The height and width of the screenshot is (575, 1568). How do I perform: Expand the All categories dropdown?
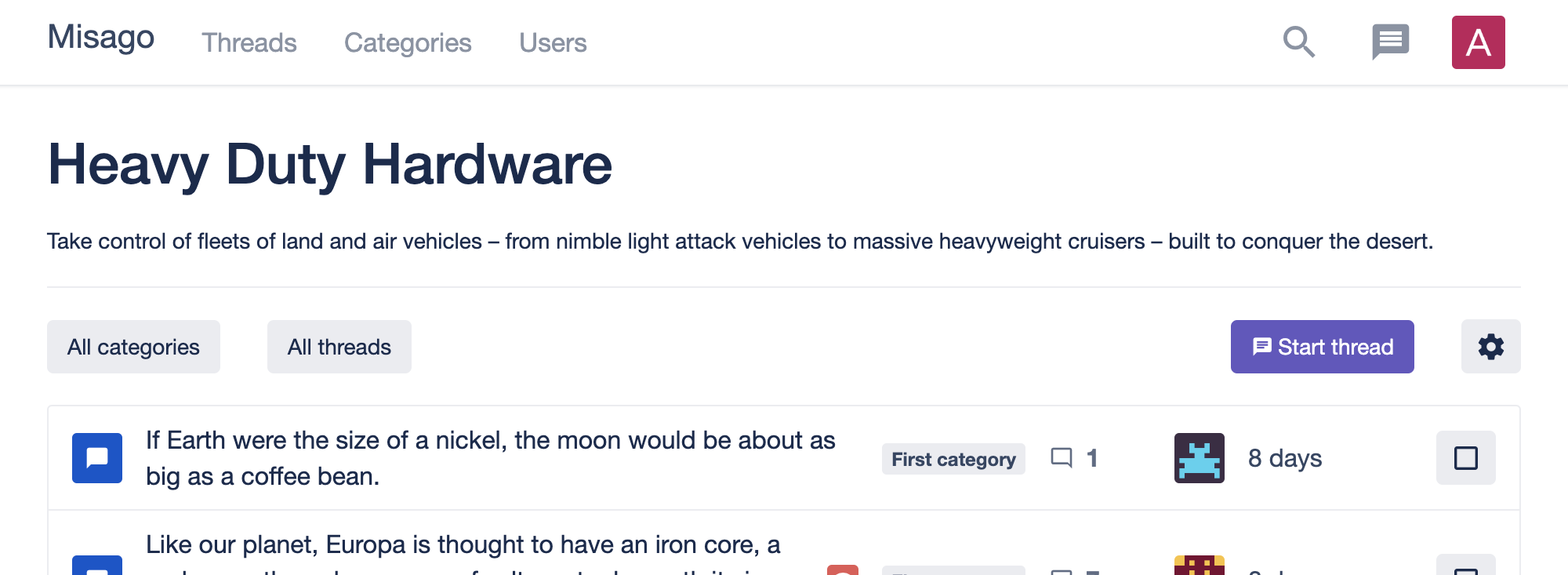133,347
